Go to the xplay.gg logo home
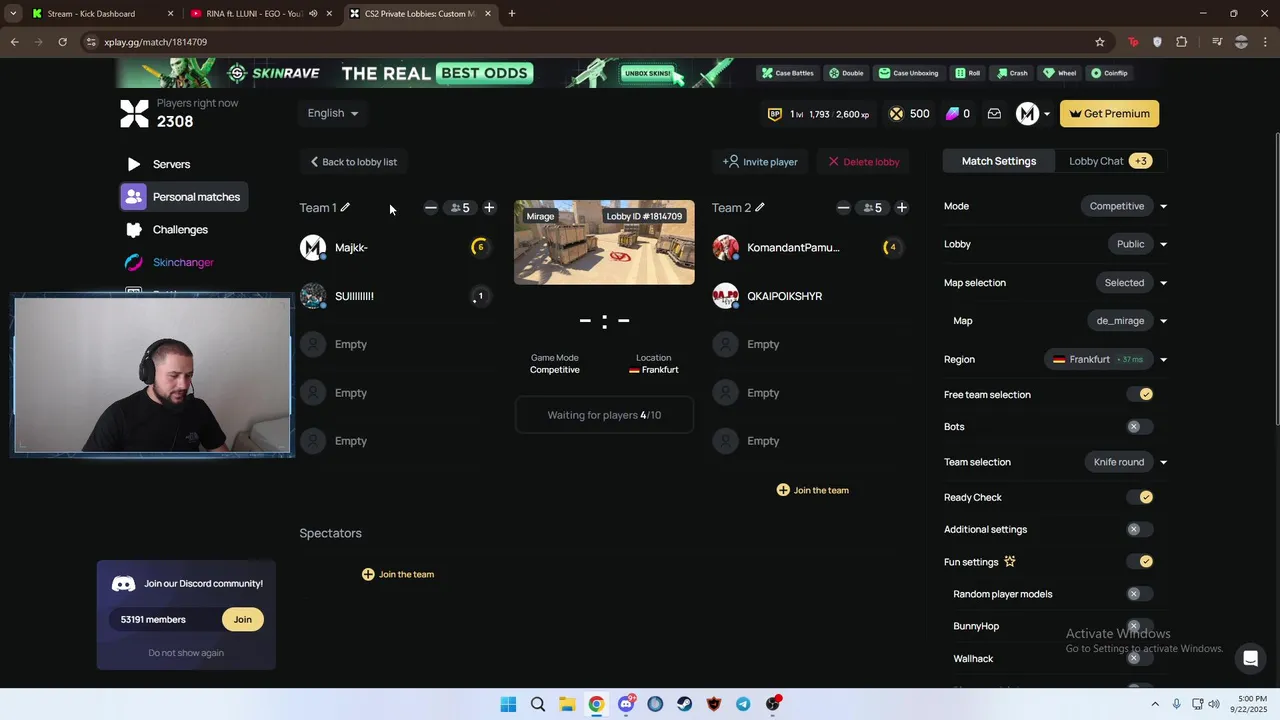 click(134, 113)
